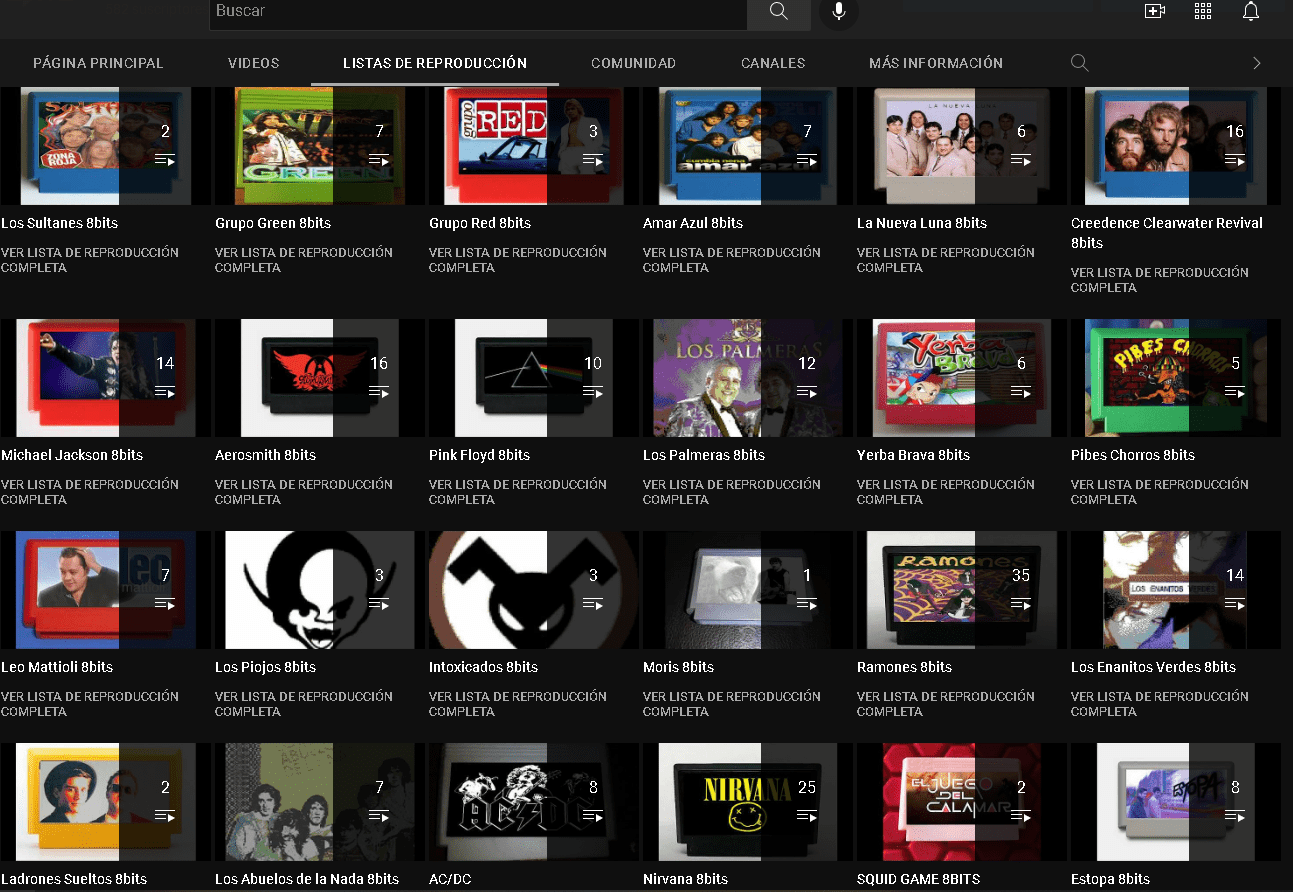
Task: Open the create video camera icon
Action: [1155, 12]
